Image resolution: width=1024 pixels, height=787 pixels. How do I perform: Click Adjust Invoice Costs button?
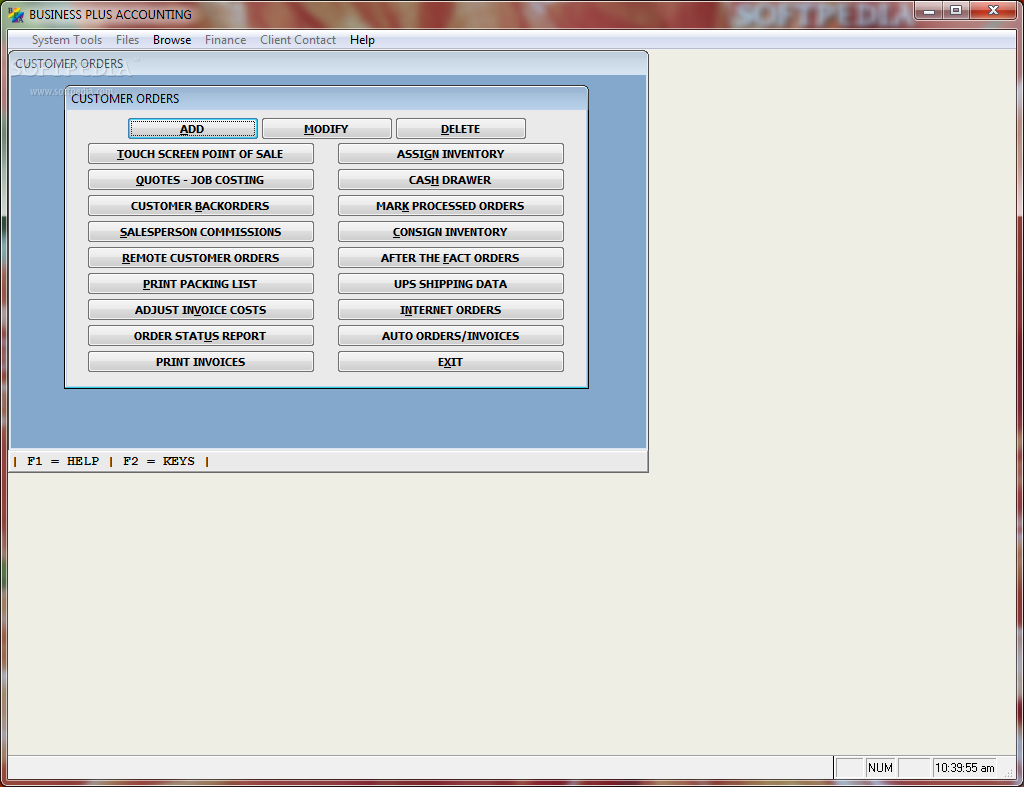tap(200, 310)
